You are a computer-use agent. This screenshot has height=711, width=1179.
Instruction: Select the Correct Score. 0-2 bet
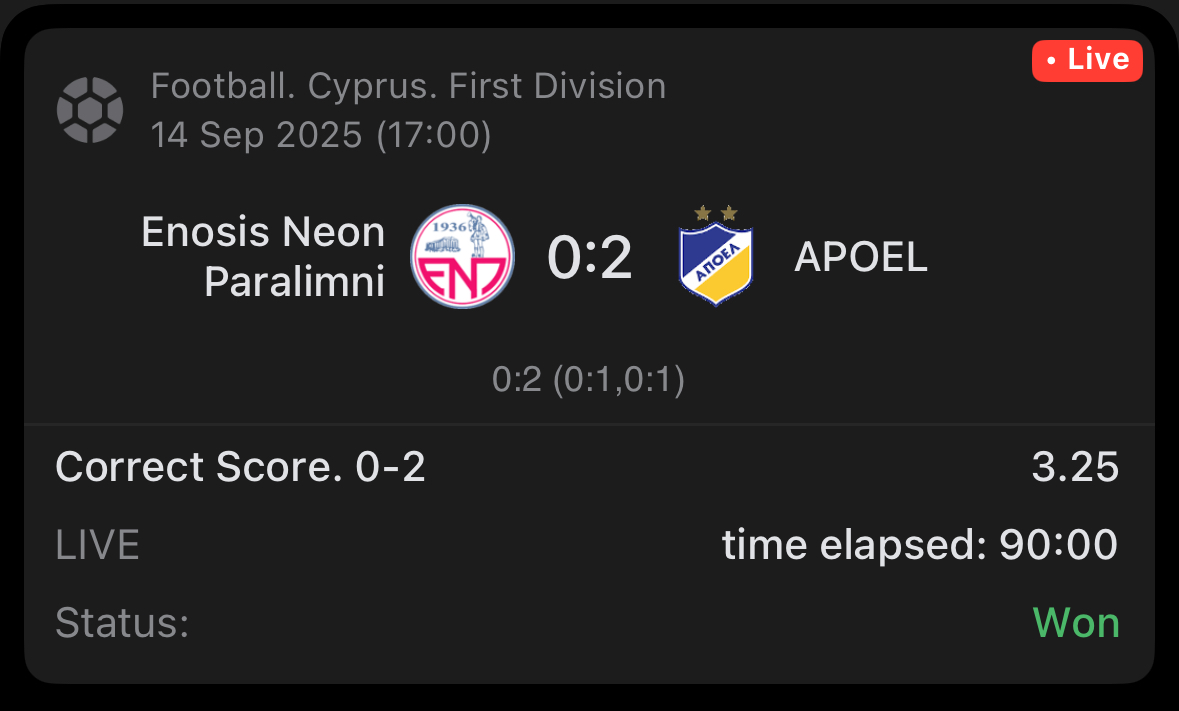(x=241, y=467)
